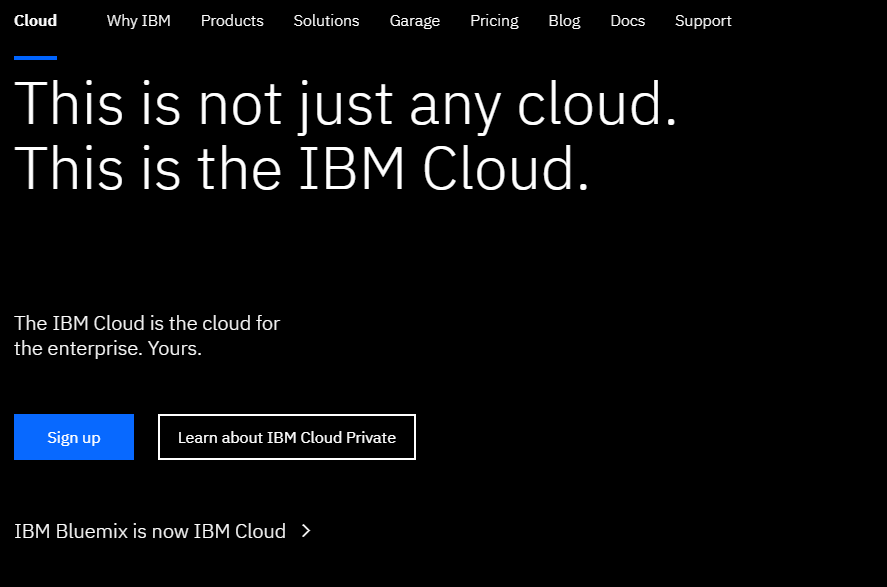The height and width of the screenshot is (587, 887).
Task: Click the blue Sign up button
Action: click(74, 437)
